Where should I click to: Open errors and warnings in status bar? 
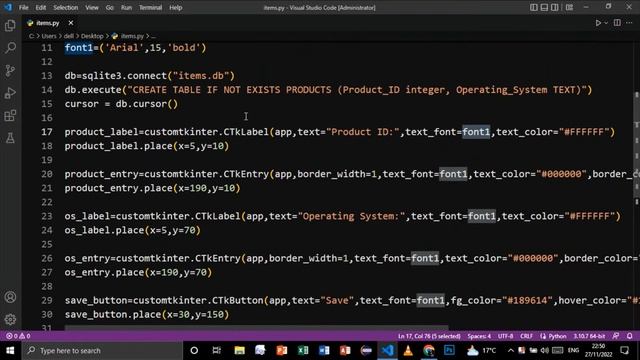coord(18,336)
